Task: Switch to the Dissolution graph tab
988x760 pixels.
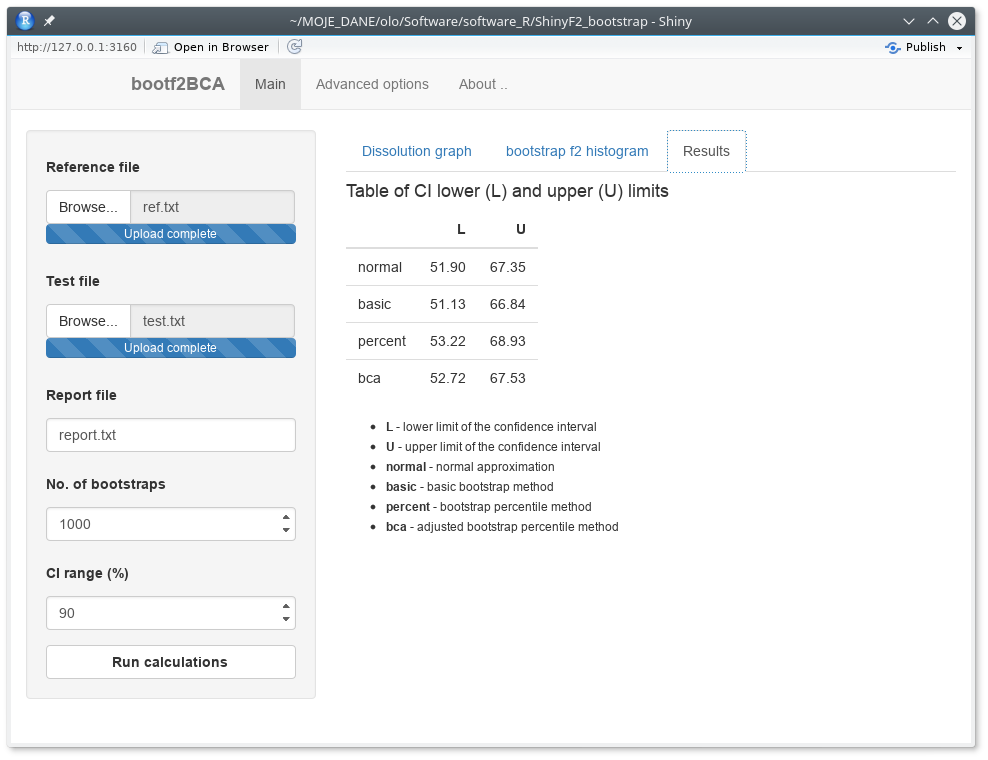Action: coord(416,151)
